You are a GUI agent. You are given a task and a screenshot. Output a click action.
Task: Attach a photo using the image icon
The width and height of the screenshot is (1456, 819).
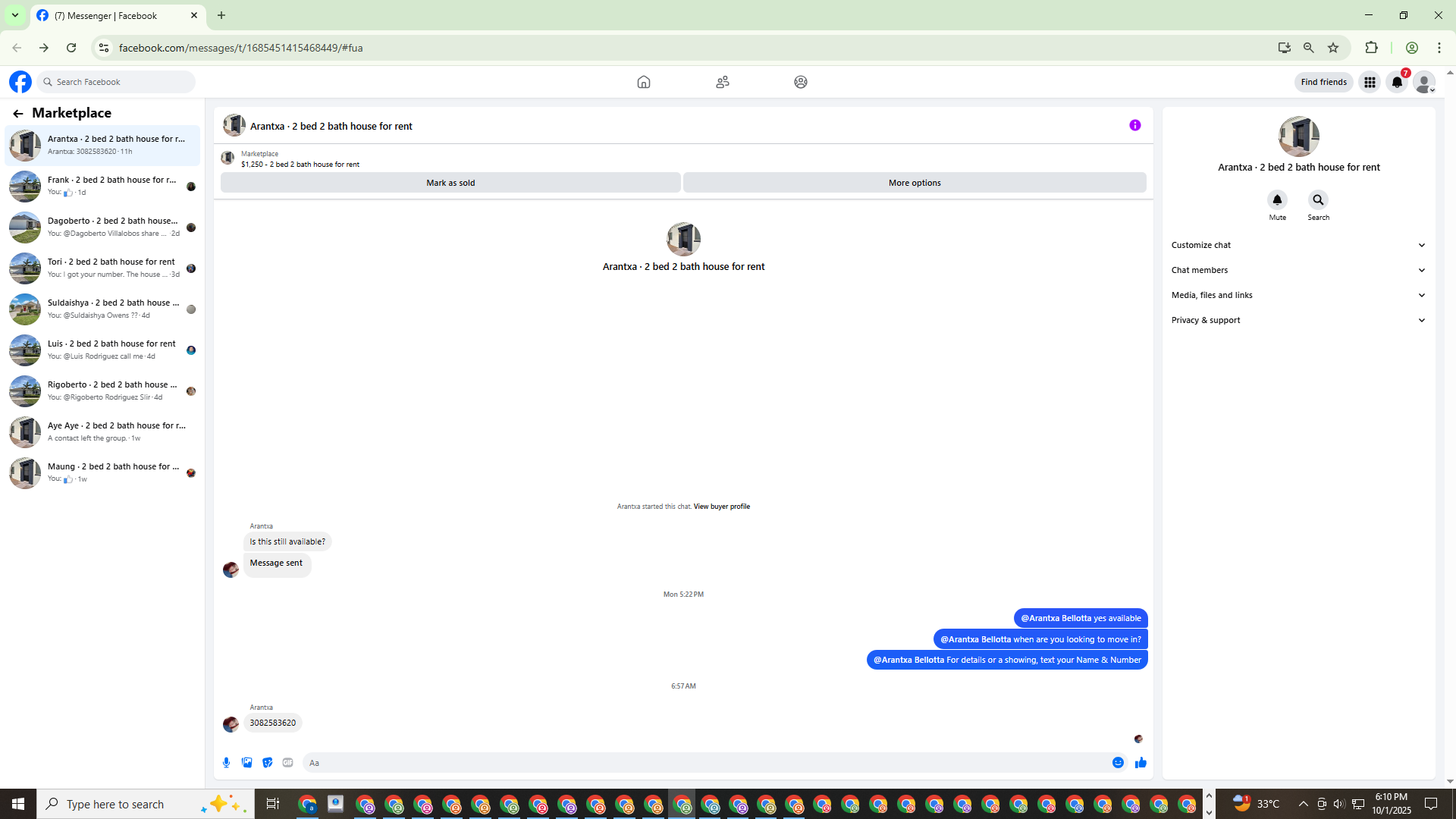click(247, 763)
